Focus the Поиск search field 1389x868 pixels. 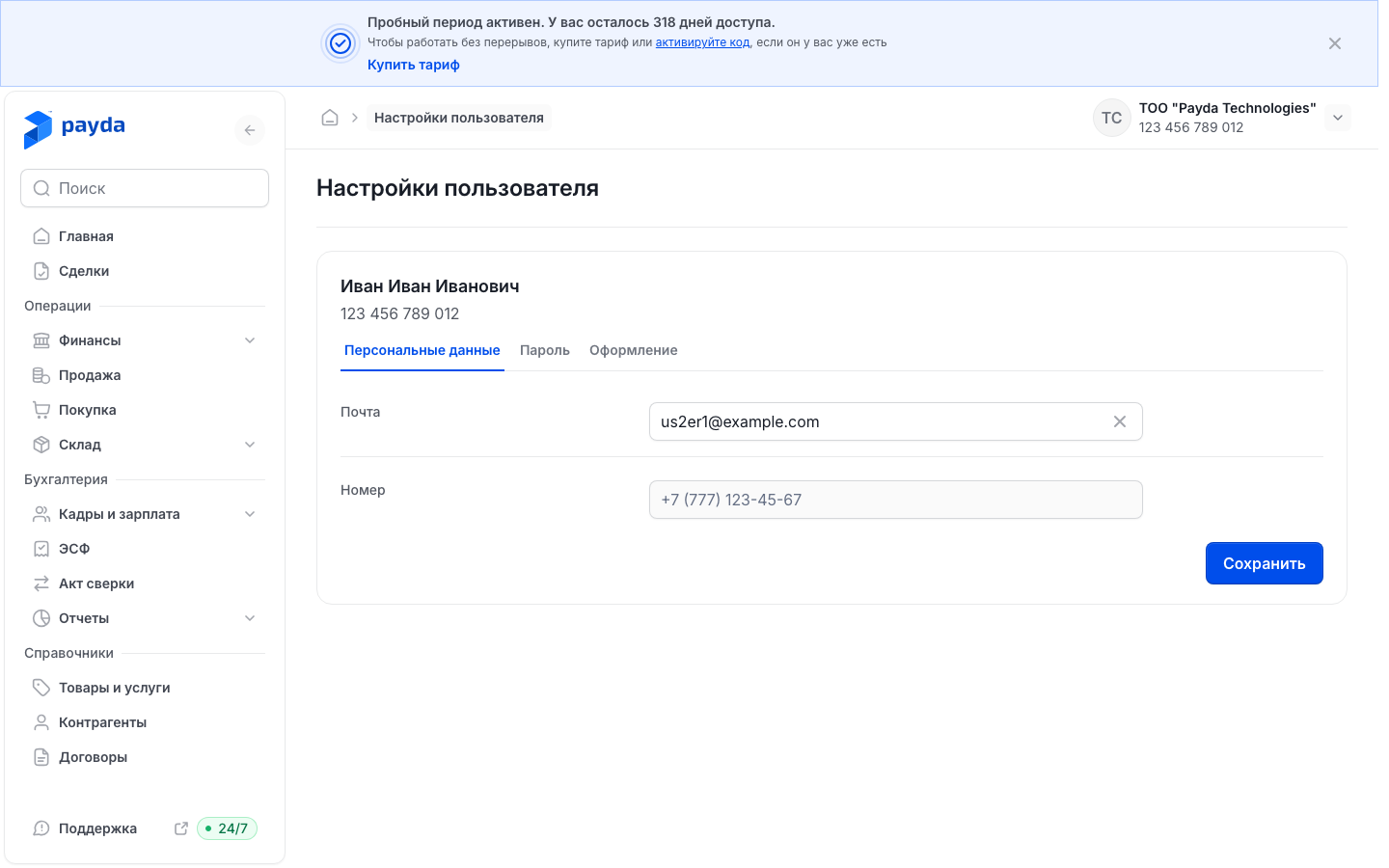(x=145, y=188)
